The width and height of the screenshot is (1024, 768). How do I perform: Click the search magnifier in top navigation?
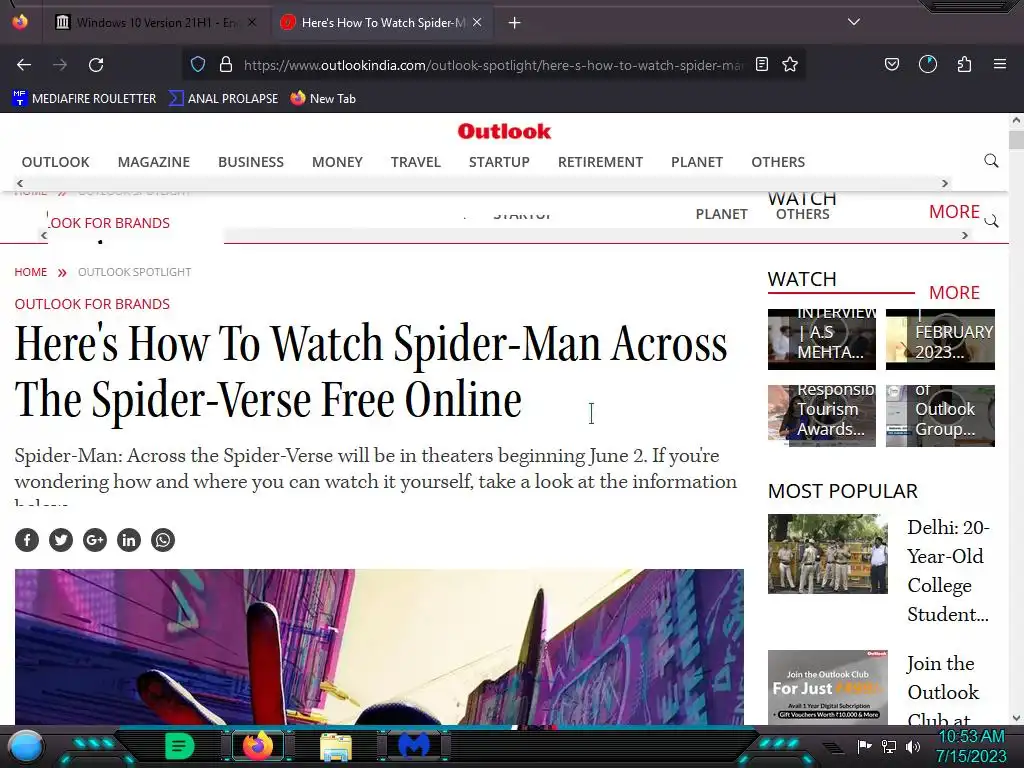(991, 161)
